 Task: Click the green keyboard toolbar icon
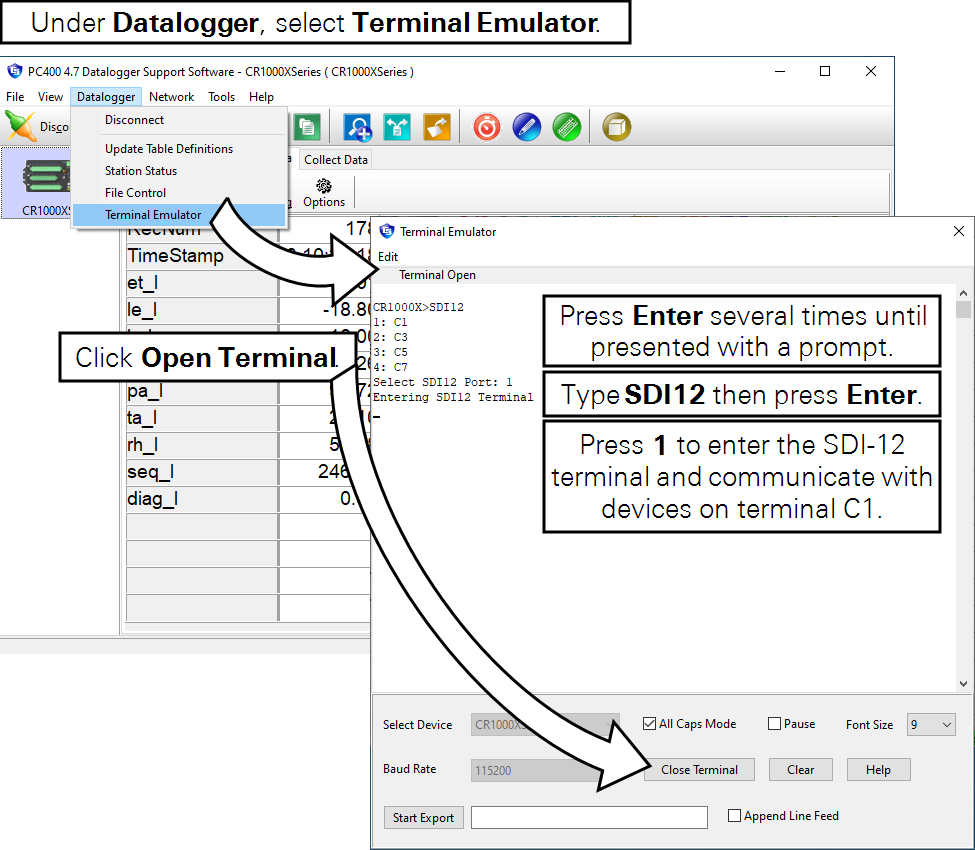click(x=567, y=127)
